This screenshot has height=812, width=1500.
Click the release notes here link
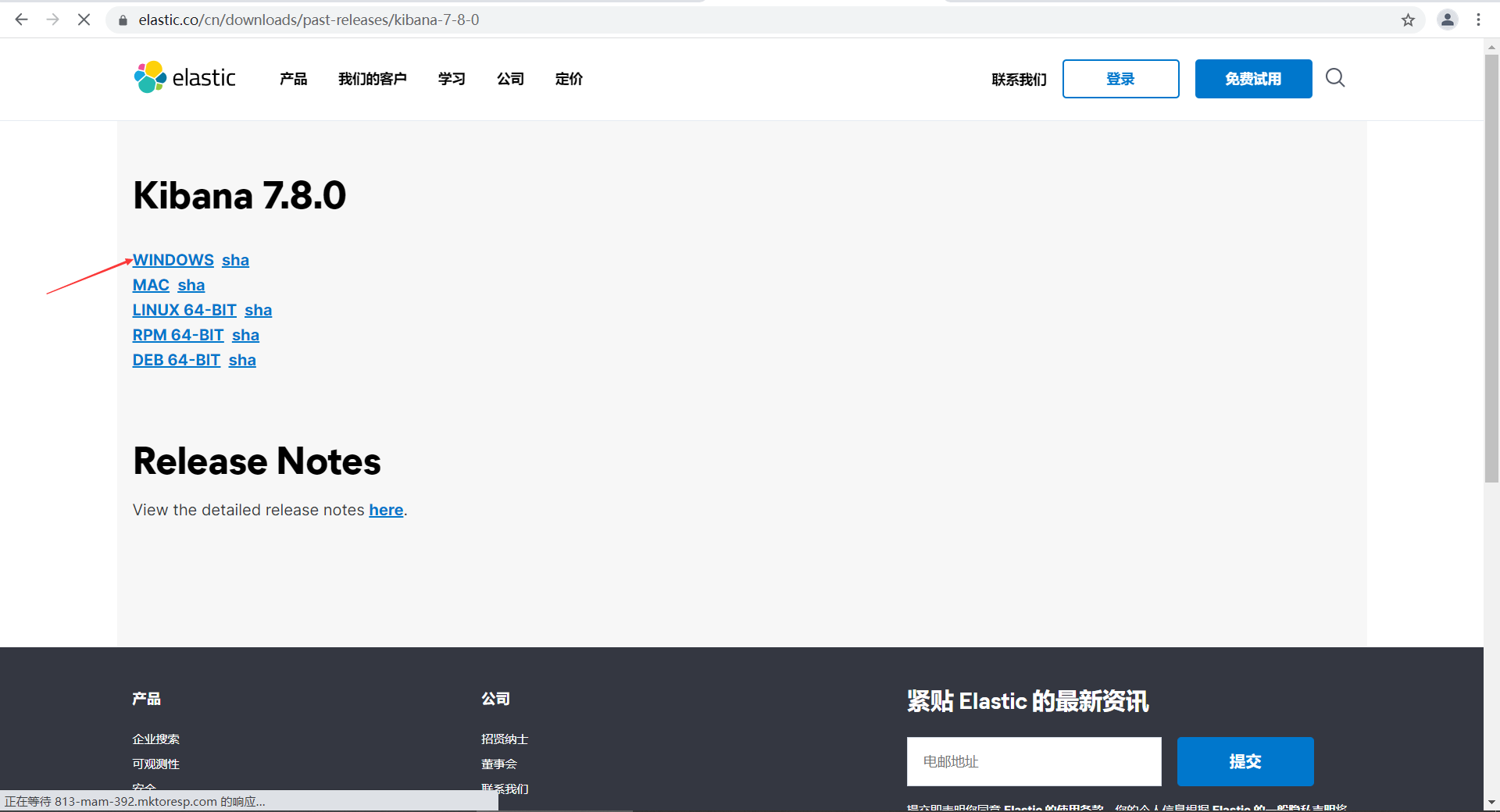click(x=386, y=510)
